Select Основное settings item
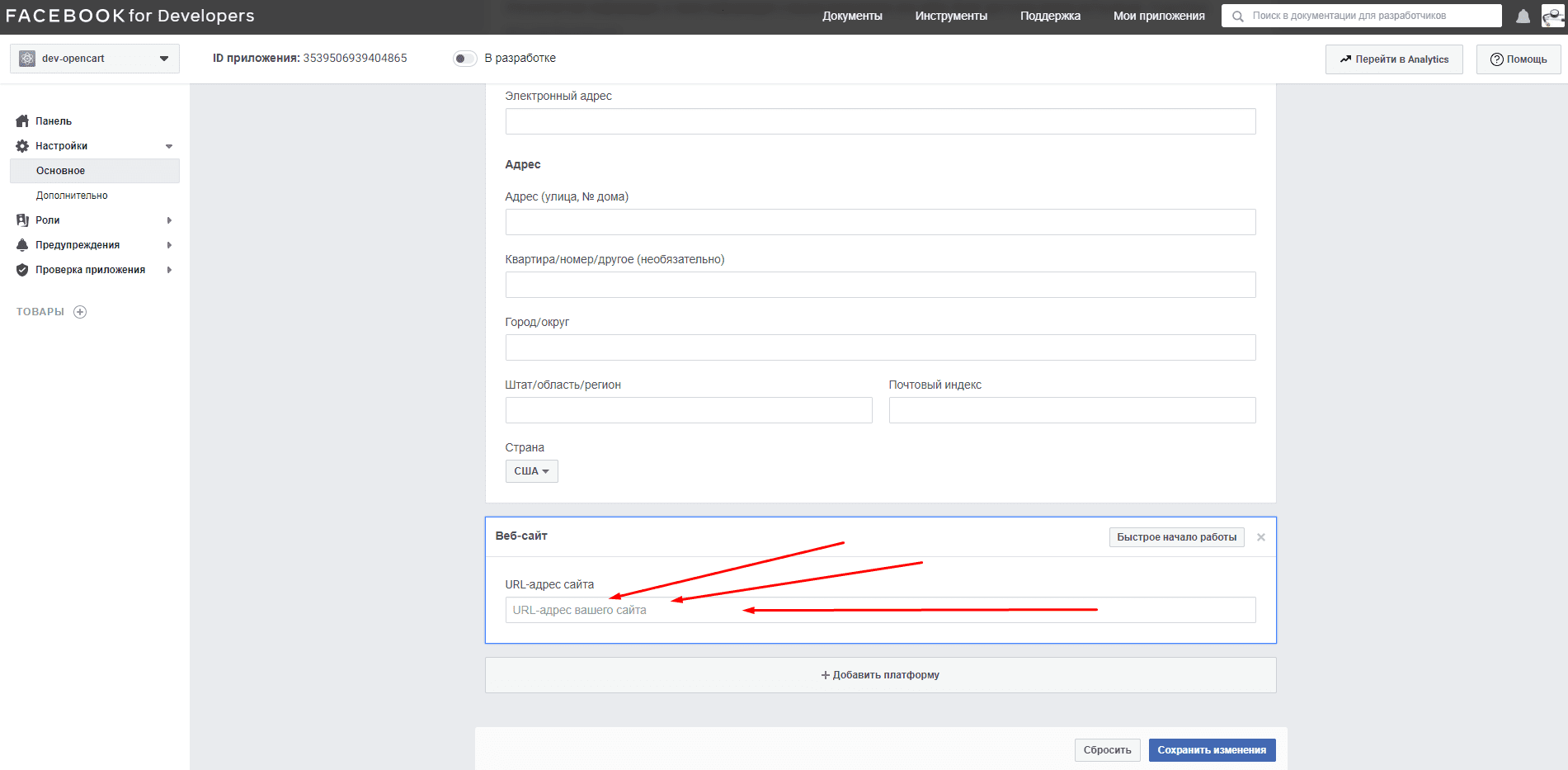 pyautogui.click(x=95, y=171)
